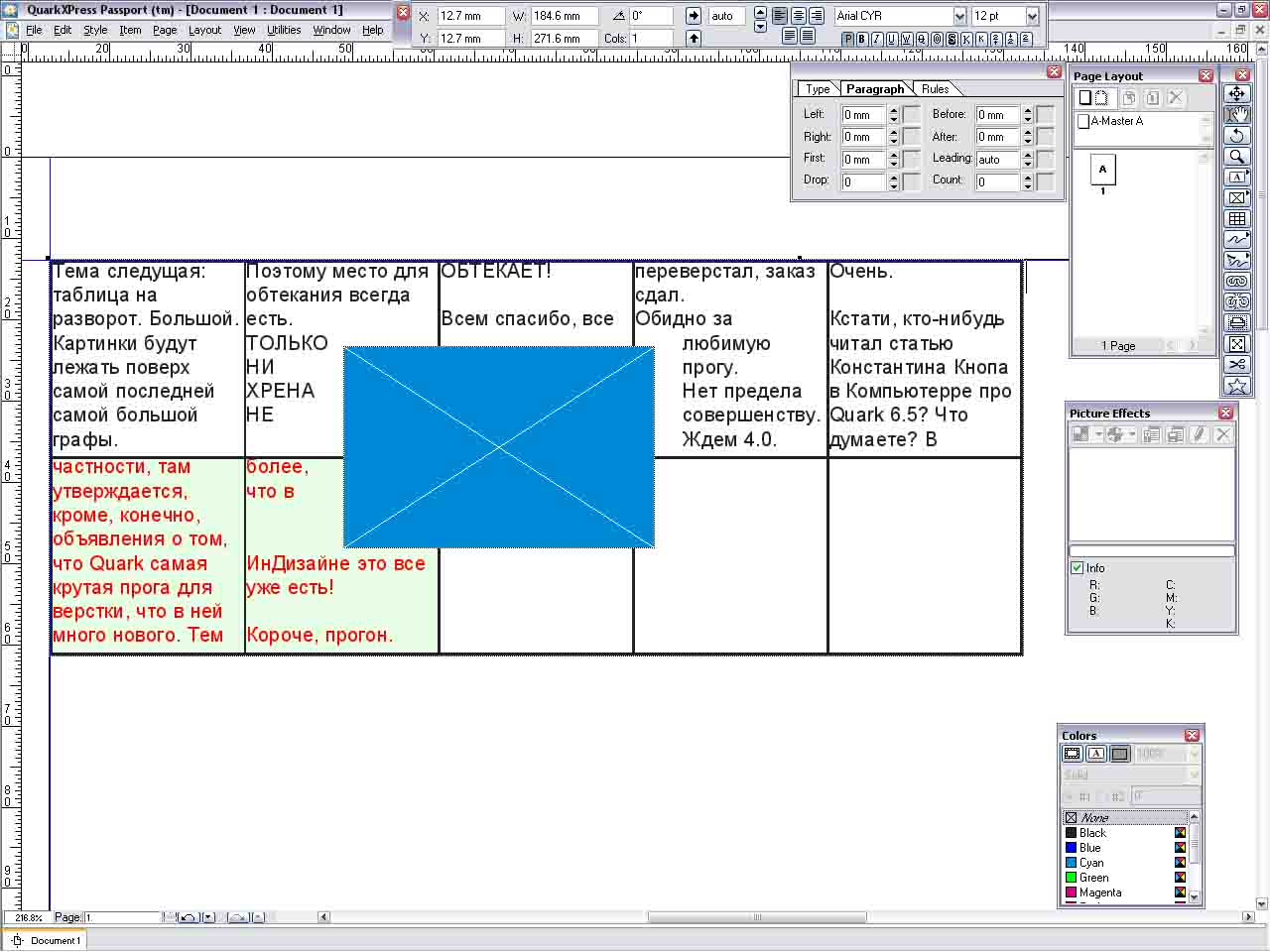Select the Item tool in tools palette
The height and width of the screenshot is (952, 1270).
click(1237, 94)
